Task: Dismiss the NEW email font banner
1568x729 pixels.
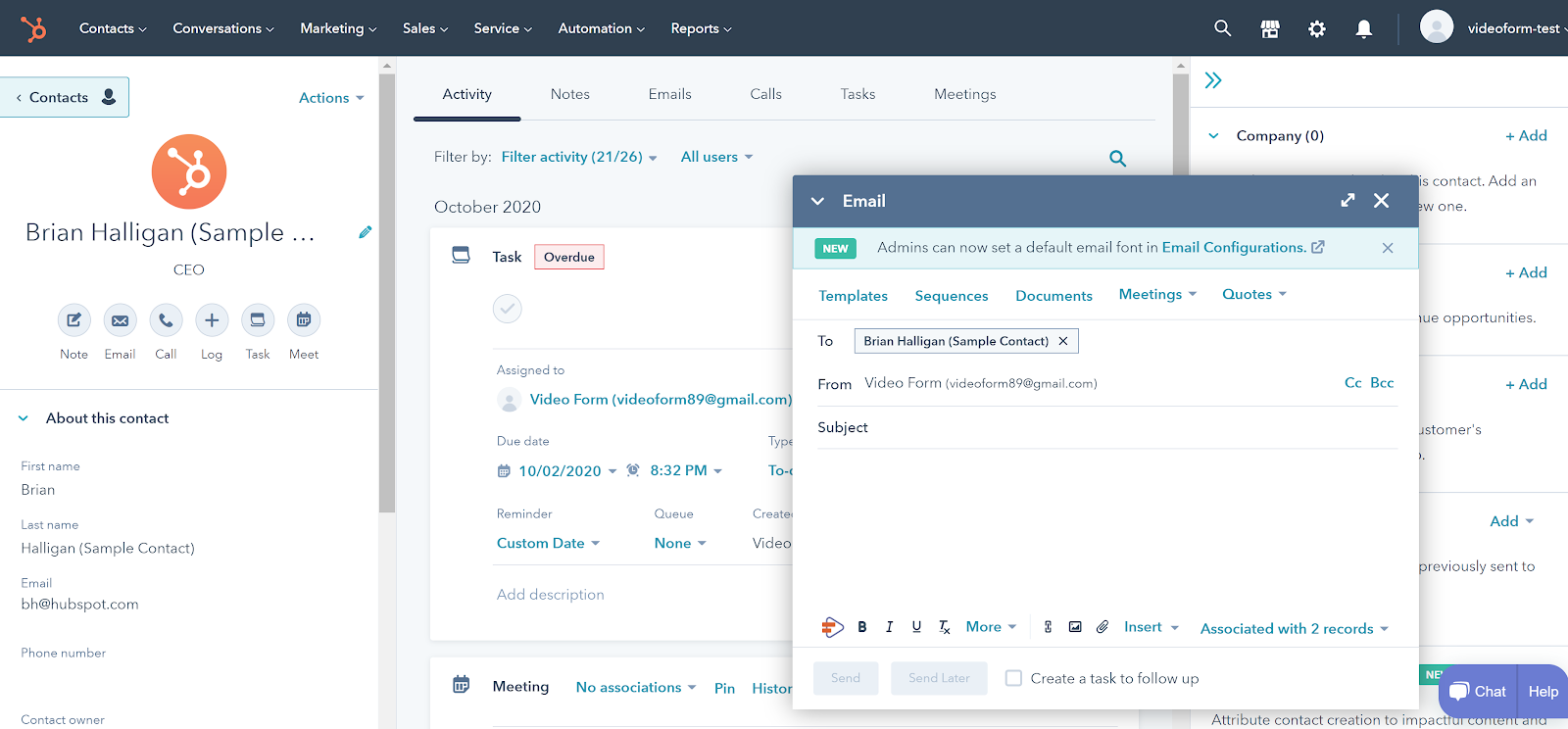Action: [x=1387, y=248]
